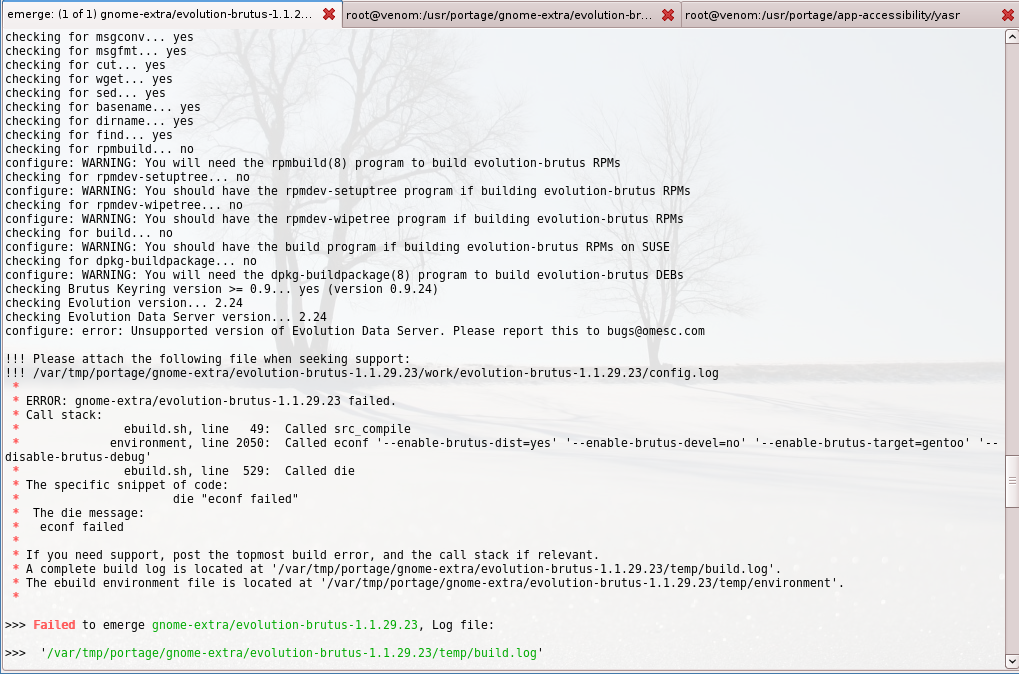Click the scrollbar down arrow
Viewport: 1019px width, 675px height.
pyautogui.click(x=1011, y=661)
